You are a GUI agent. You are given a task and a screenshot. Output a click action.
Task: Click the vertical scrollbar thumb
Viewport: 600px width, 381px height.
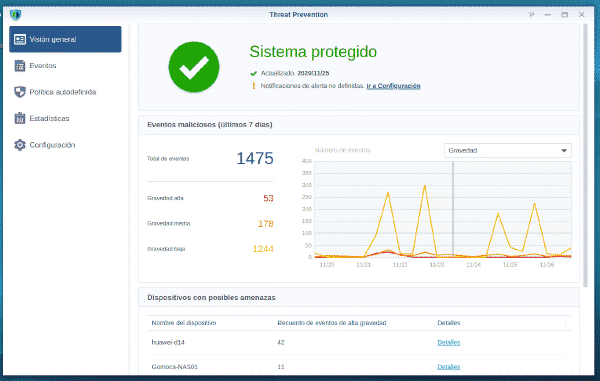tap(585, 155)
